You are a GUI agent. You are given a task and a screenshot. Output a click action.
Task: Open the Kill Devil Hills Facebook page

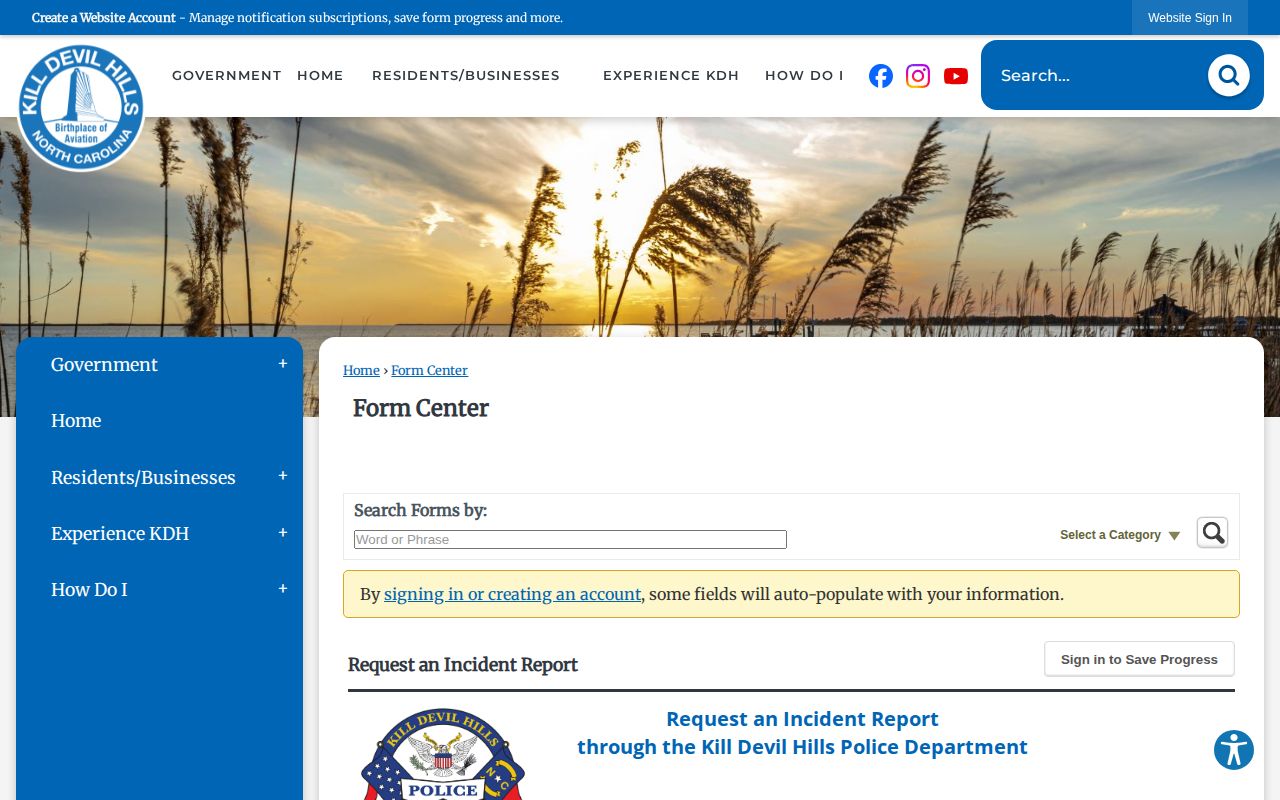pyautogui.click(x=881, y=76)
